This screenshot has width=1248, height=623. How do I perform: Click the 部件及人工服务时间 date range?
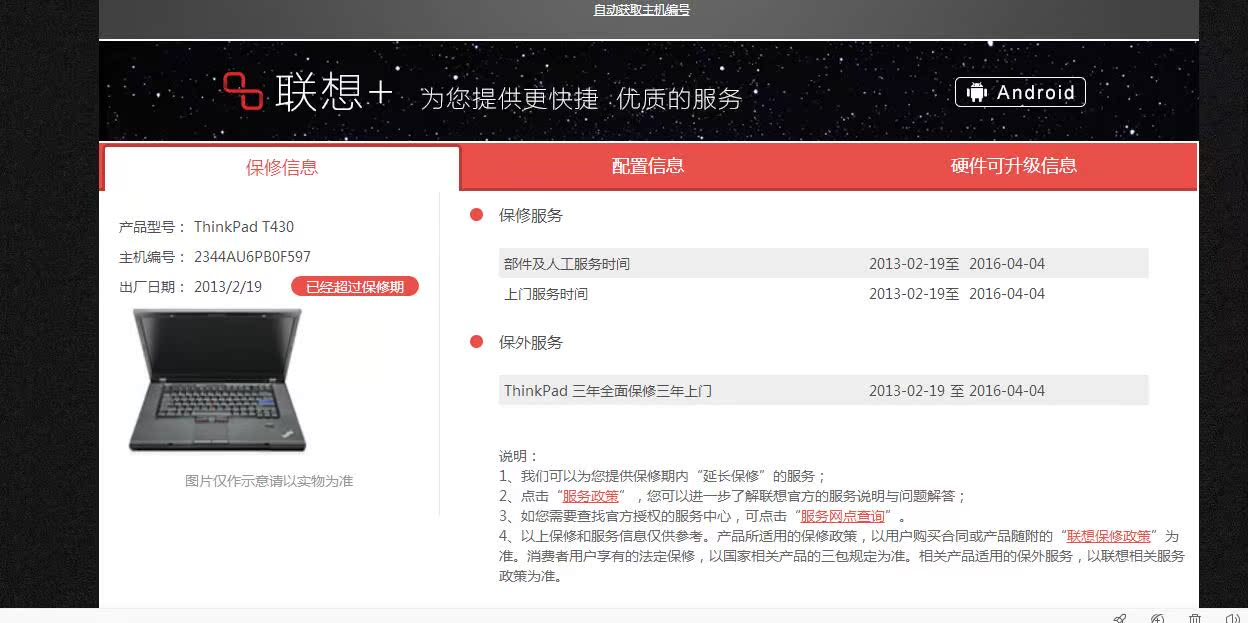pyautogui.click(x=957, y=264)
